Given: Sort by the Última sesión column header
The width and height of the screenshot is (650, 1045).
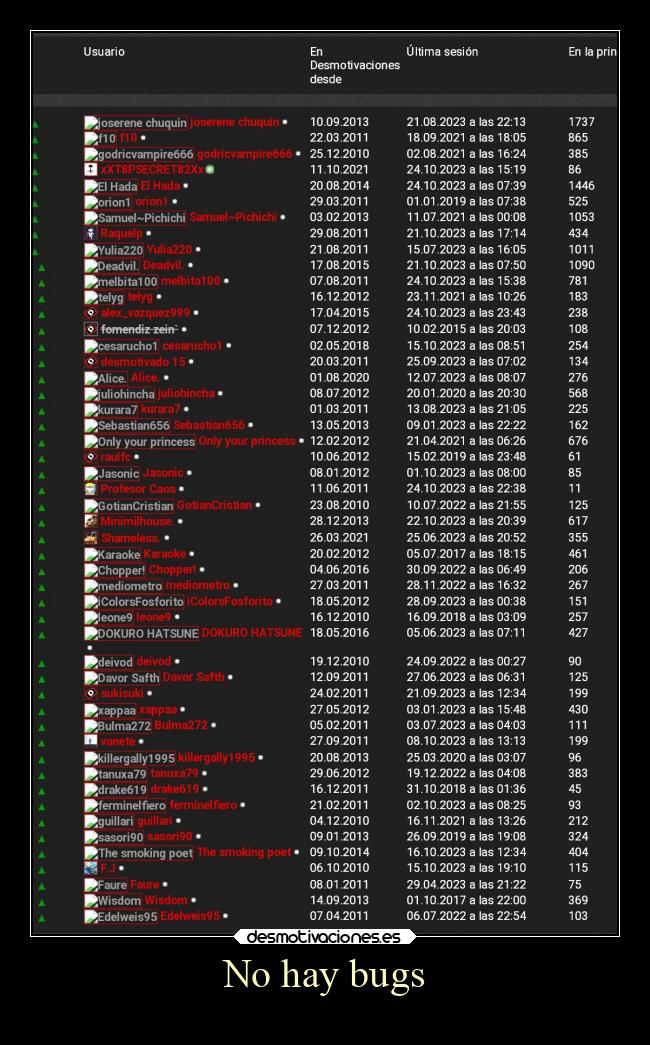Looking at the screenshot, I should (x=442, y=52).
